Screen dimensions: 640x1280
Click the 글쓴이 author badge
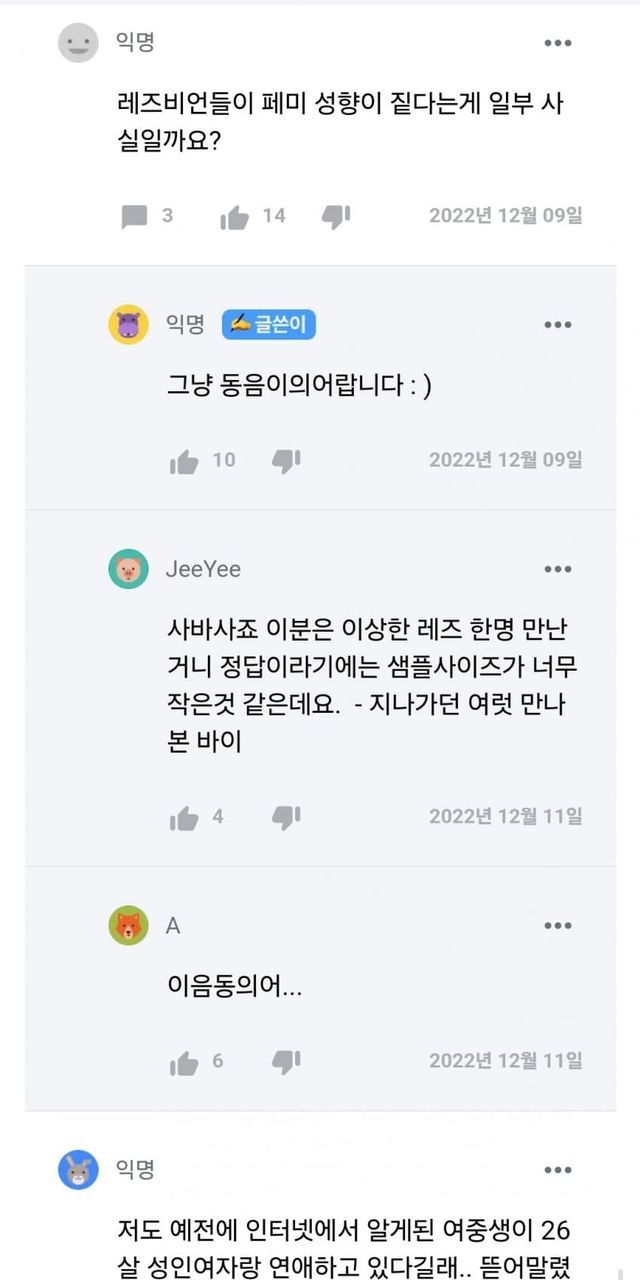(268, 324)
